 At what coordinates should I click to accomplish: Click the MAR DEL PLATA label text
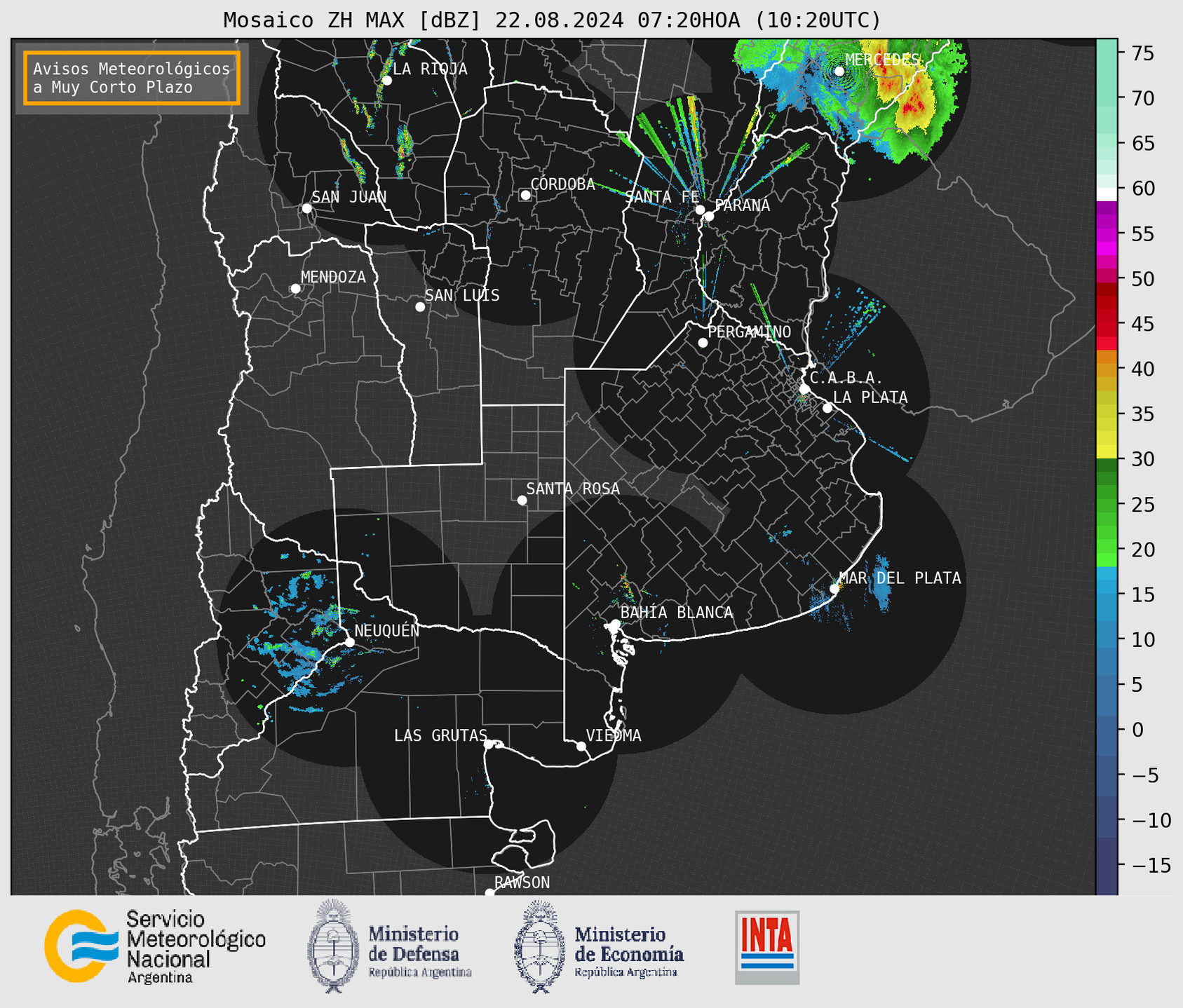click(x=900, y=578)
